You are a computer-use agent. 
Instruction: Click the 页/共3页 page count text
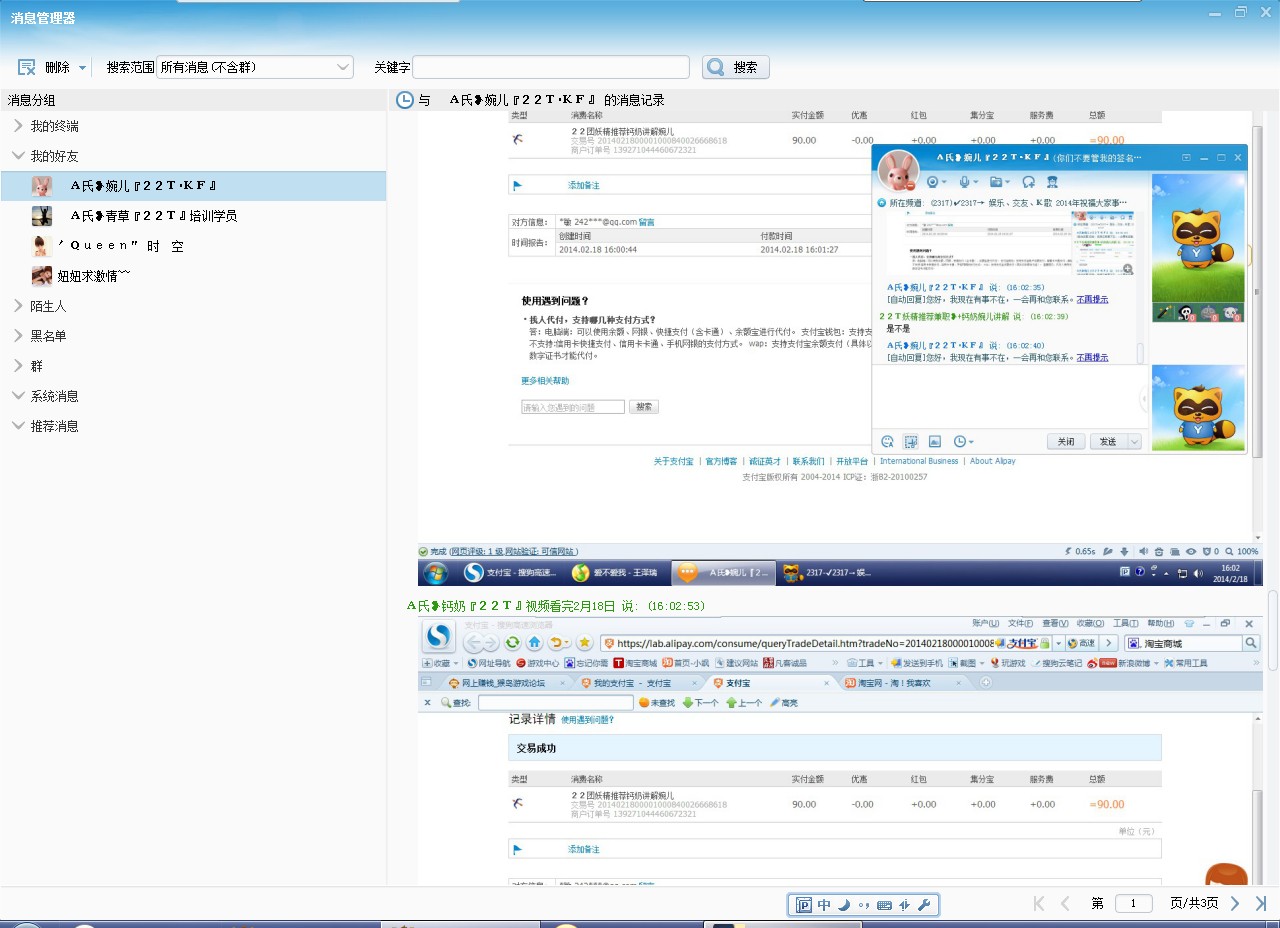coord(1193,903)
